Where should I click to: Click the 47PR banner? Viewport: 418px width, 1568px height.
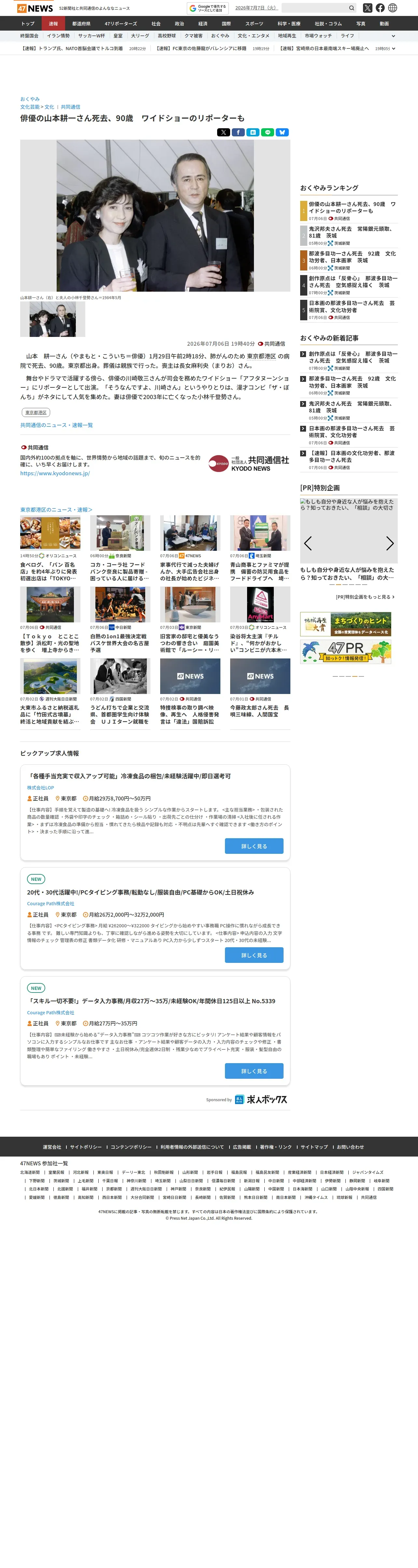pos(346,651)
